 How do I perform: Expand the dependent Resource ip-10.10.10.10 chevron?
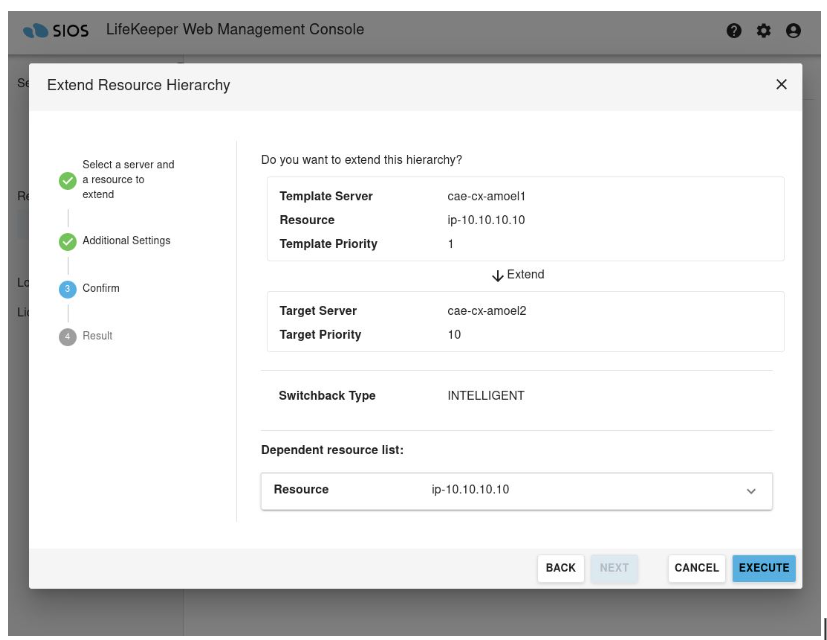tap(751, 491)
